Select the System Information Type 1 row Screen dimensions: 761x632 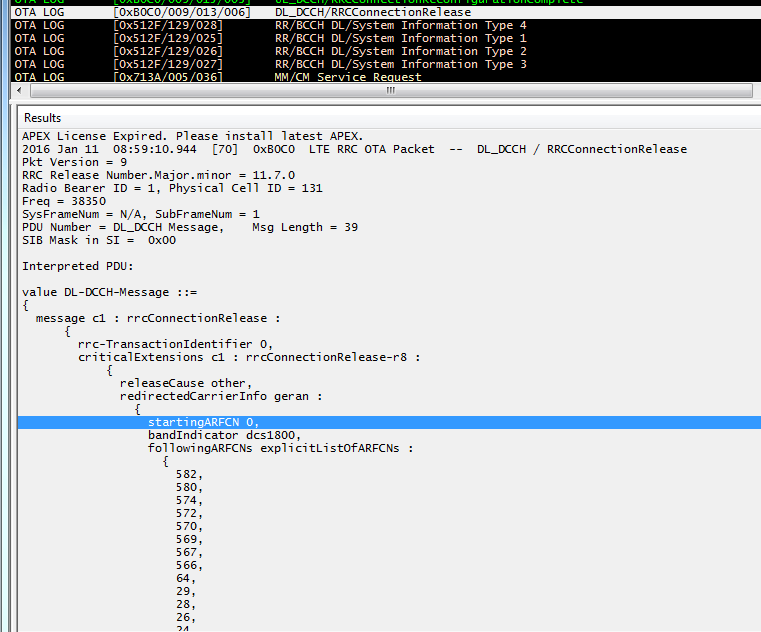click(386, 38)
